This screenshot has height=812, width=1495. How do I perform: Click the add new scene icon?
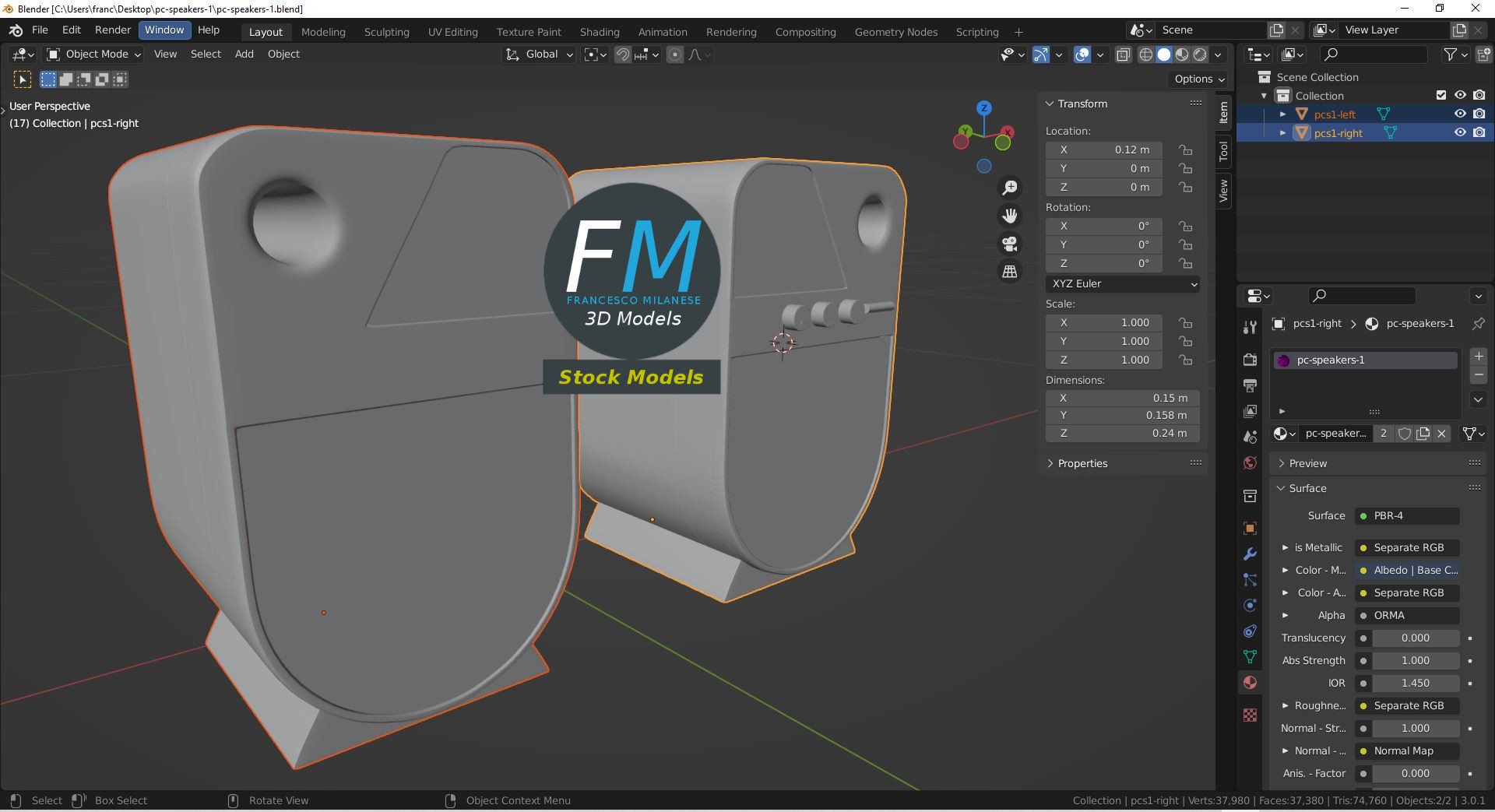click(x=1276, y=30)
